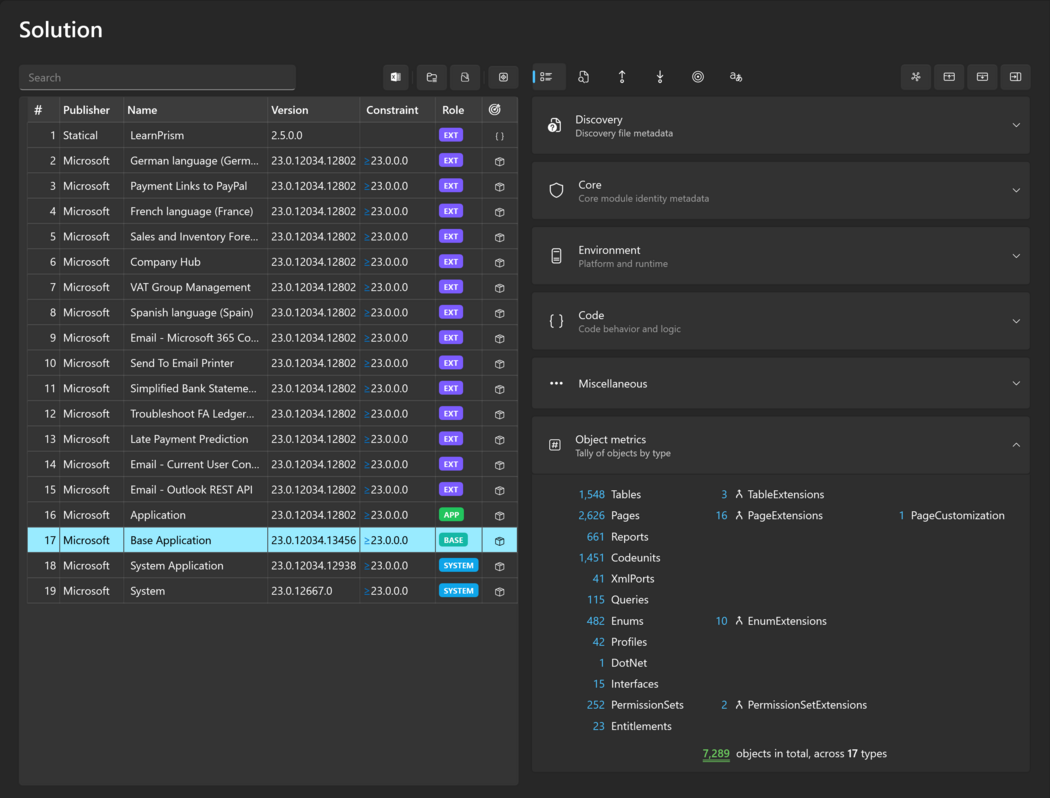The image size is (1050, 798).
Task: Click the EXT badge in Payment Links row
Action: [x=451, y=186]
